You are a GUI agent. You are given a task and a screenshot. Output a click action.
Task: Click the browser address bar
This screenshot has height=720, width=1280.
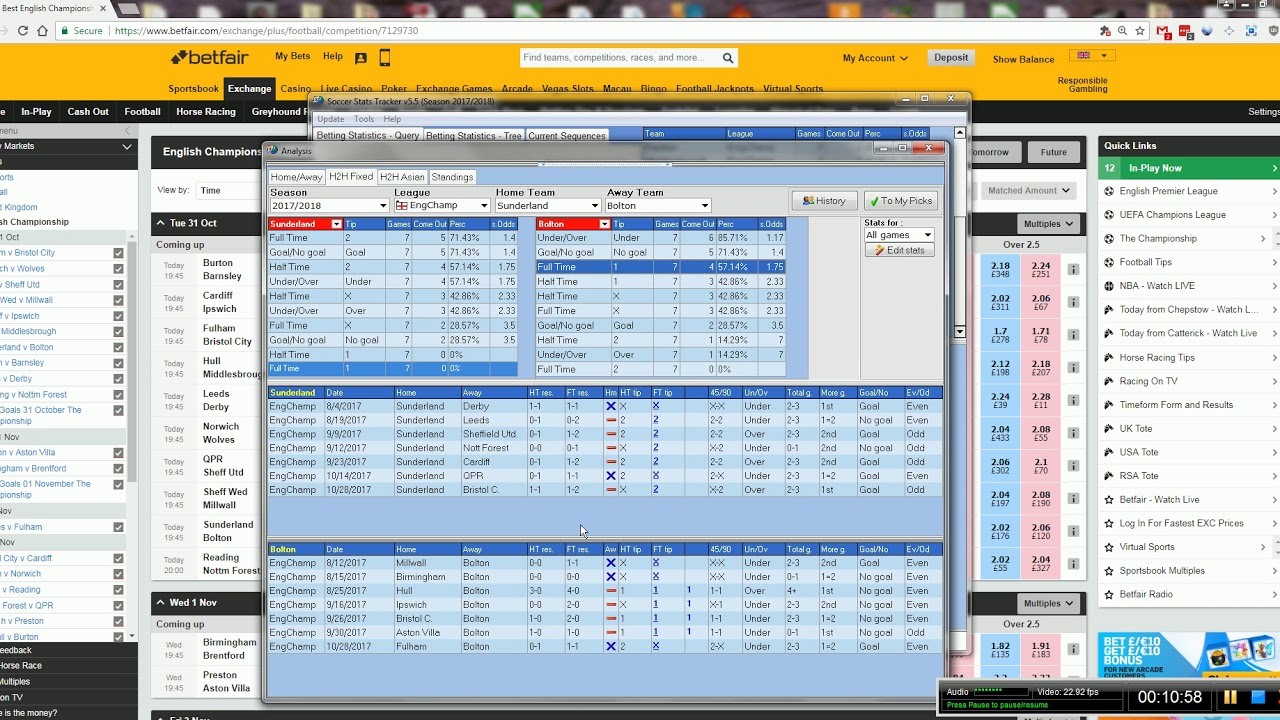[x=600, y=31]
